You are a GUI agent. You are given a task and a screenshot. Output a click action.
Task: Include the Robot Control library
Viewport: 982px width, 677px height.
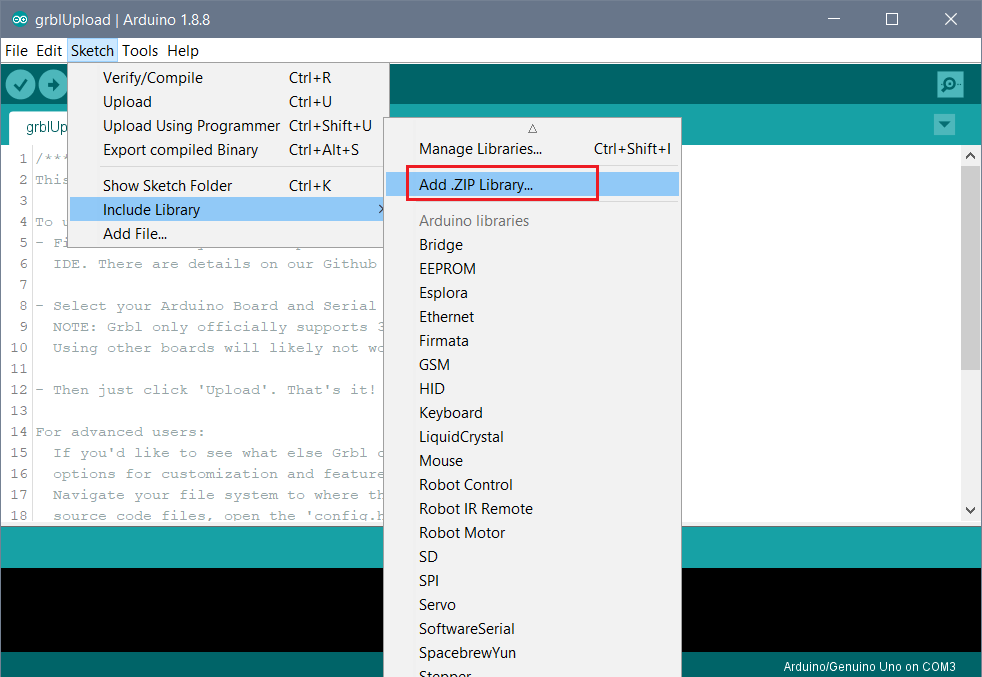[x=532, y=485]
